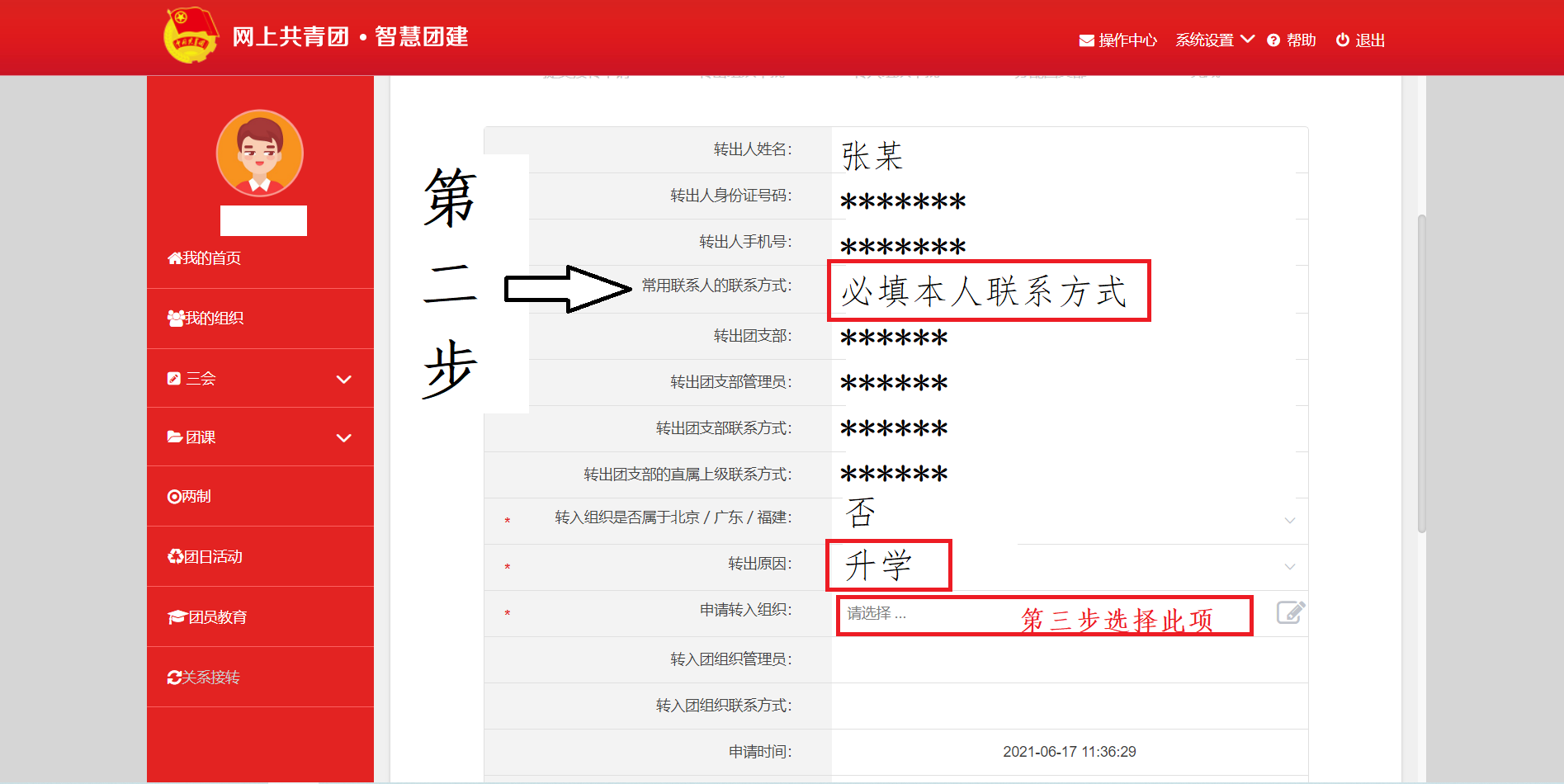Open 团员教育 in the sidebar
The height and width of the screenshot is (784, 1564).
[208, 617]
